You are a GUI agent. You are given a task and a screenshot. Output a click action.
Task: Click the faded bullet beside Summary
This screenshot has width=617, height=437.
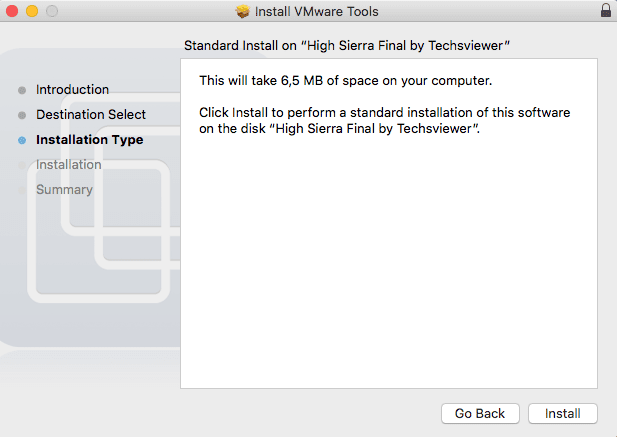[x=22, y=190]
